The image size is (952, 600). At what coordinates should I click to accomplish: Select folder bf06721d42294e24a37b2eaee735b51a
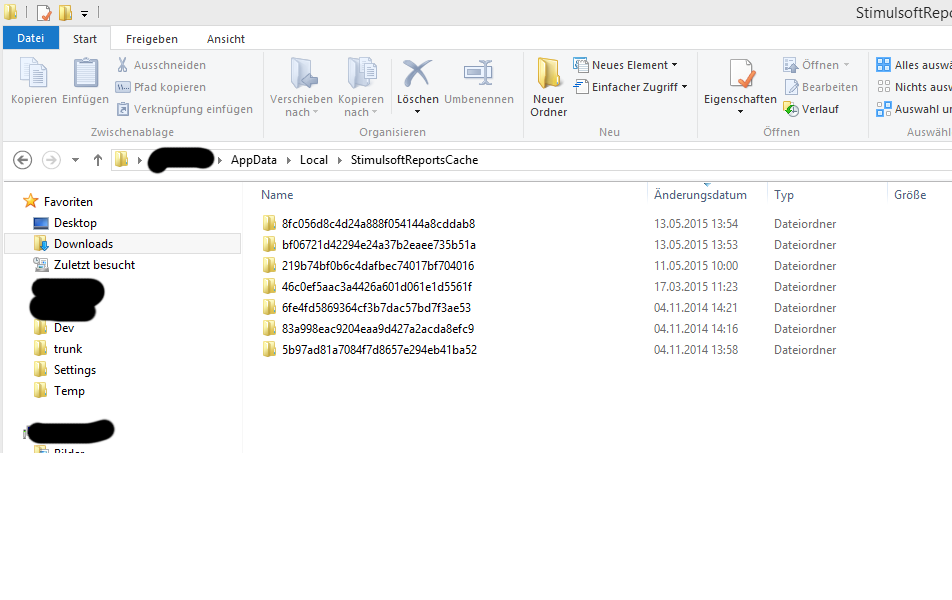378,245
